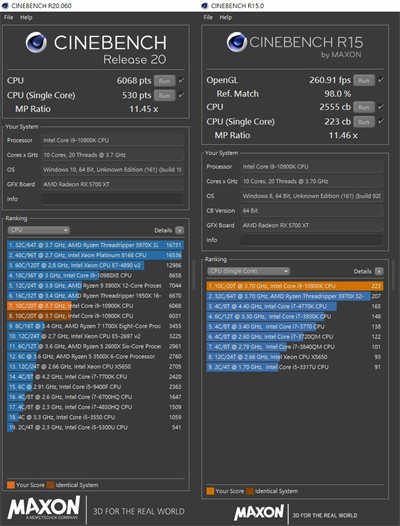Click the Info field in R20 system panel
Screen dimensions: 400x526
click(x=112, y=199)
